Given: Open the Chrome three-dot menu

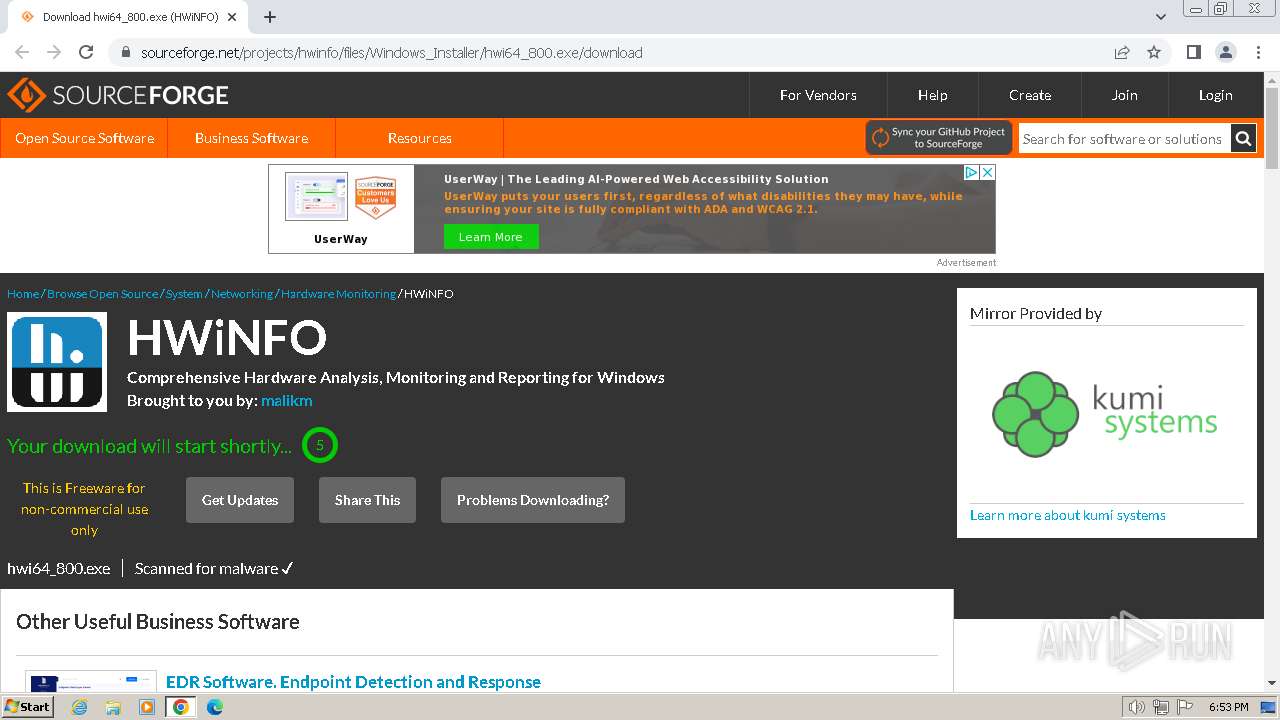Looking at the screenshot, I should click(x=1258, y=52).
